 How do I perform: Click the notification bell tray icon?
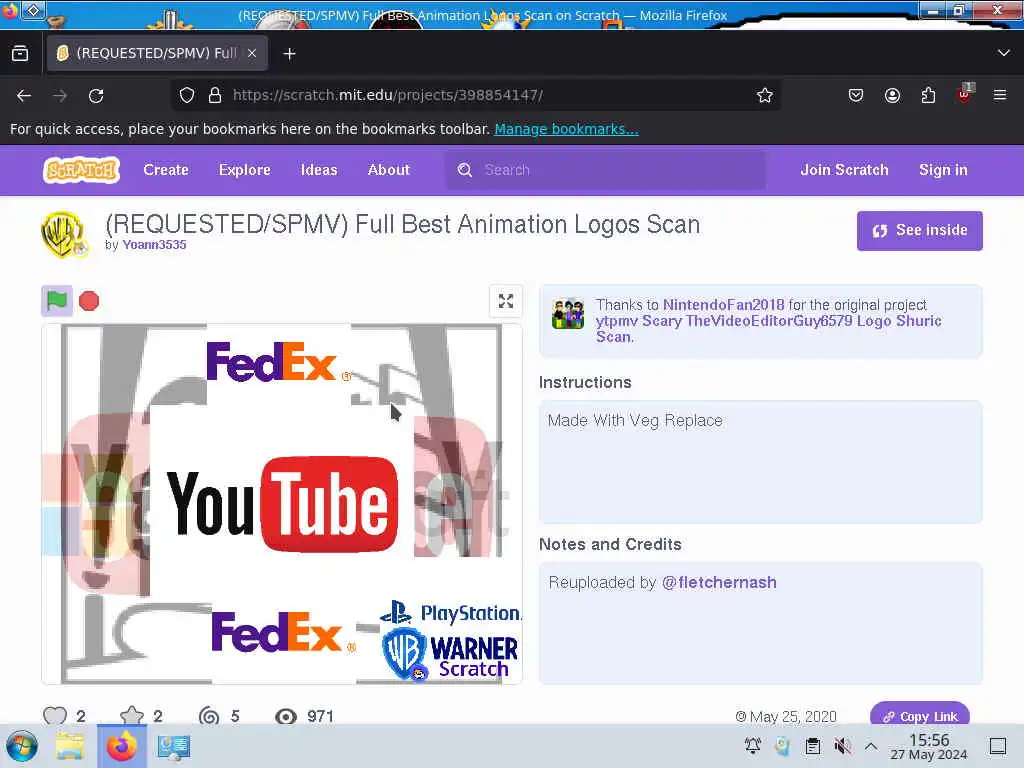752,745
